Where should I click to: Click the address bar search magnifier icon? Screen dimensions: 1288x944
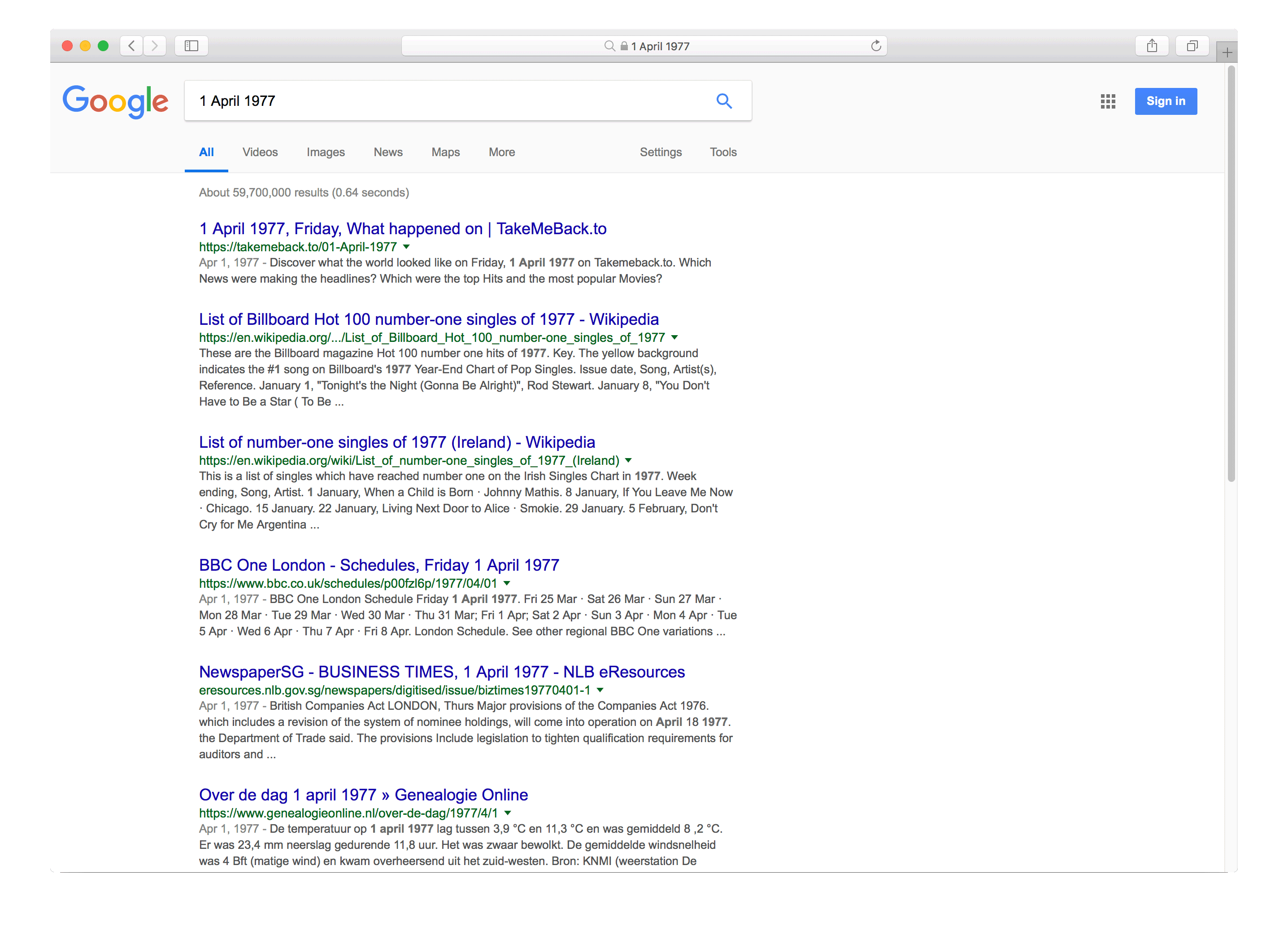point(609,46)
